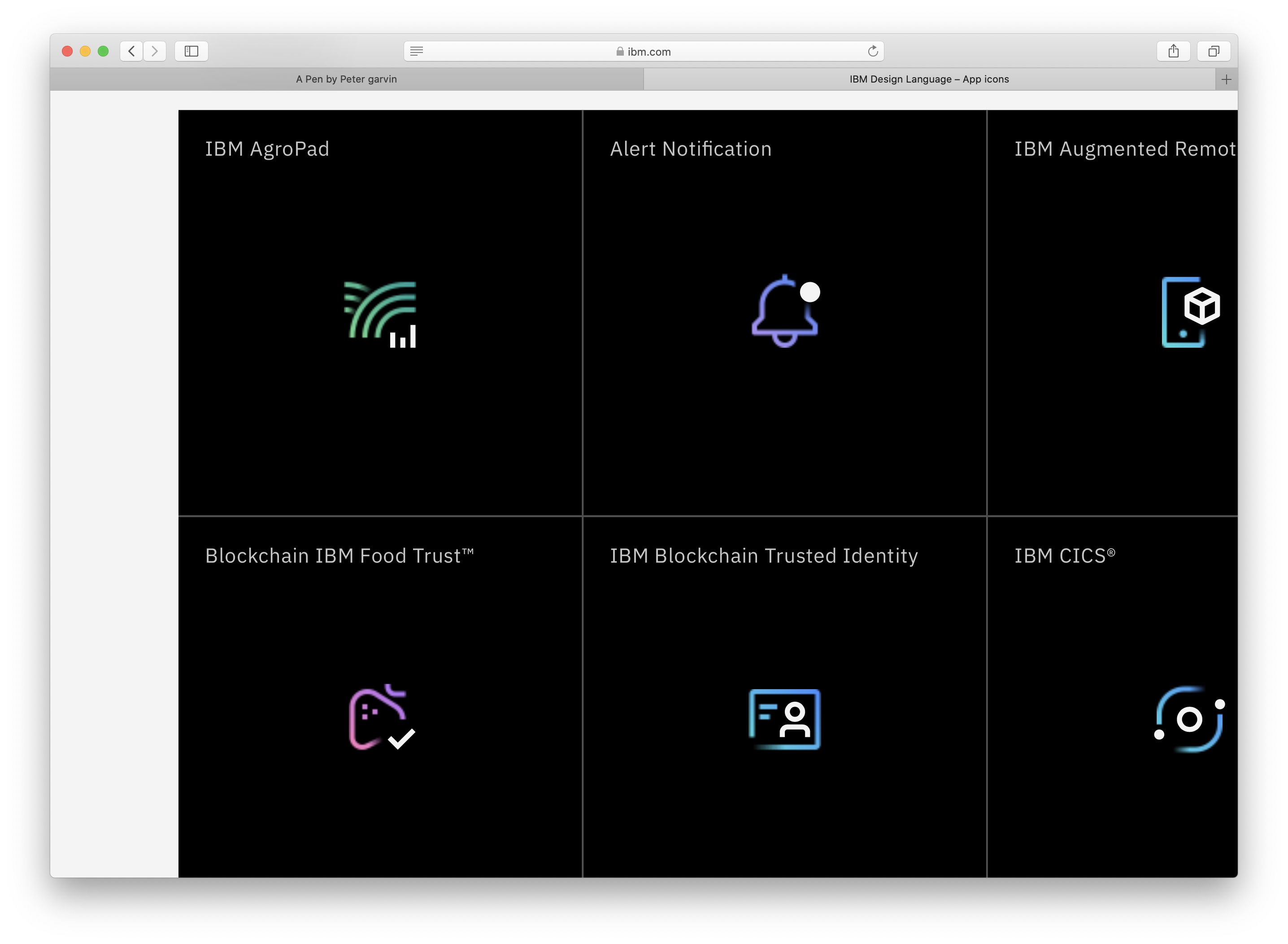Click the IBM Blockchain Trusted Identity title text
Screen dimensions: 1288x944
tap(764, 555)
